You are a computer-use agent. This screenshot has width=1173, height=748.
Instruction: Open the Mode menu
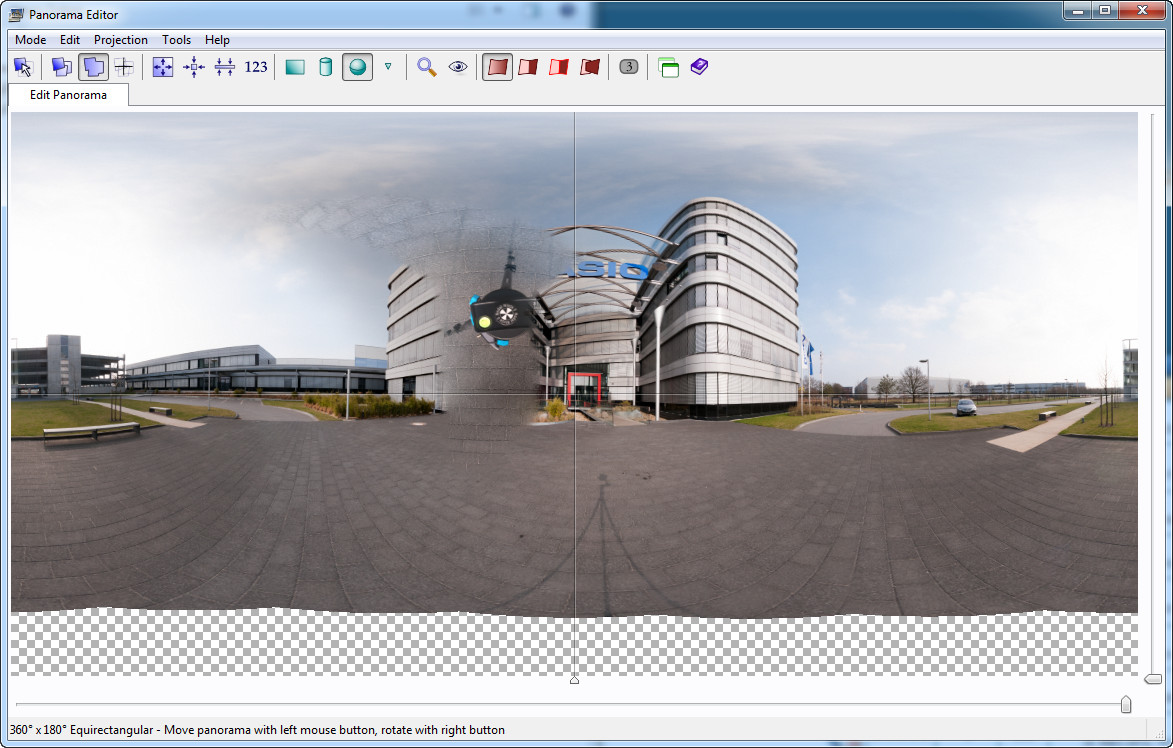(x=30, y=40)
